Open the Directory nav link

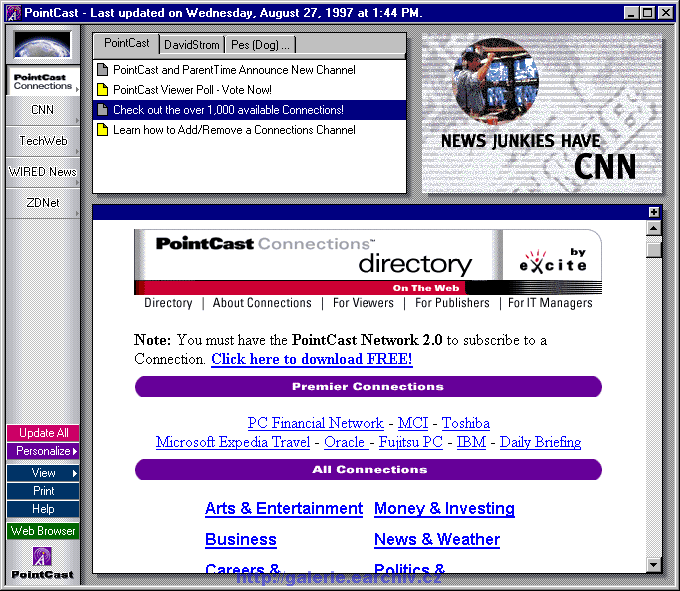[x=168, y=303]
